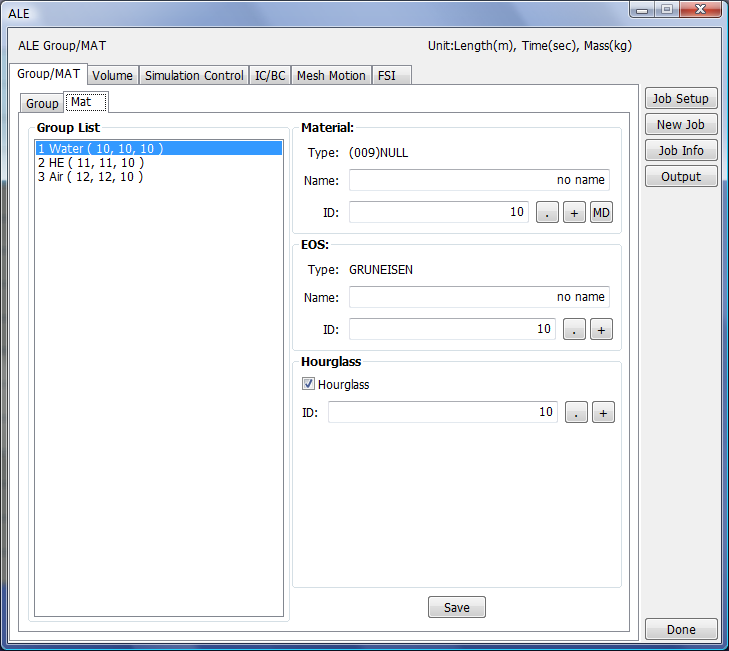
Task: Click the EOS ID input field
Action: (452, 329)
